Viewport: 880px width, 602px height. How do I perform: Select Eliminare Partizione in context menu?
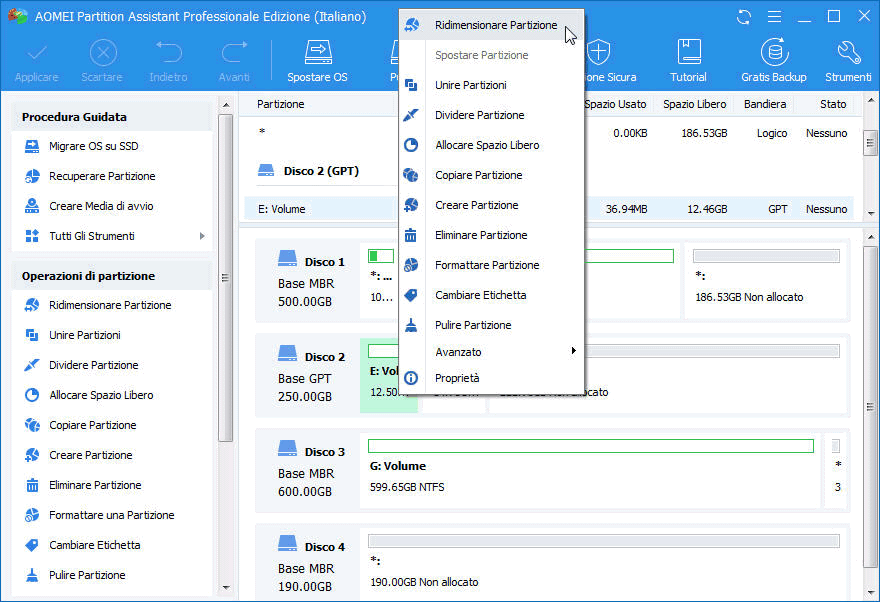(491, 235)
